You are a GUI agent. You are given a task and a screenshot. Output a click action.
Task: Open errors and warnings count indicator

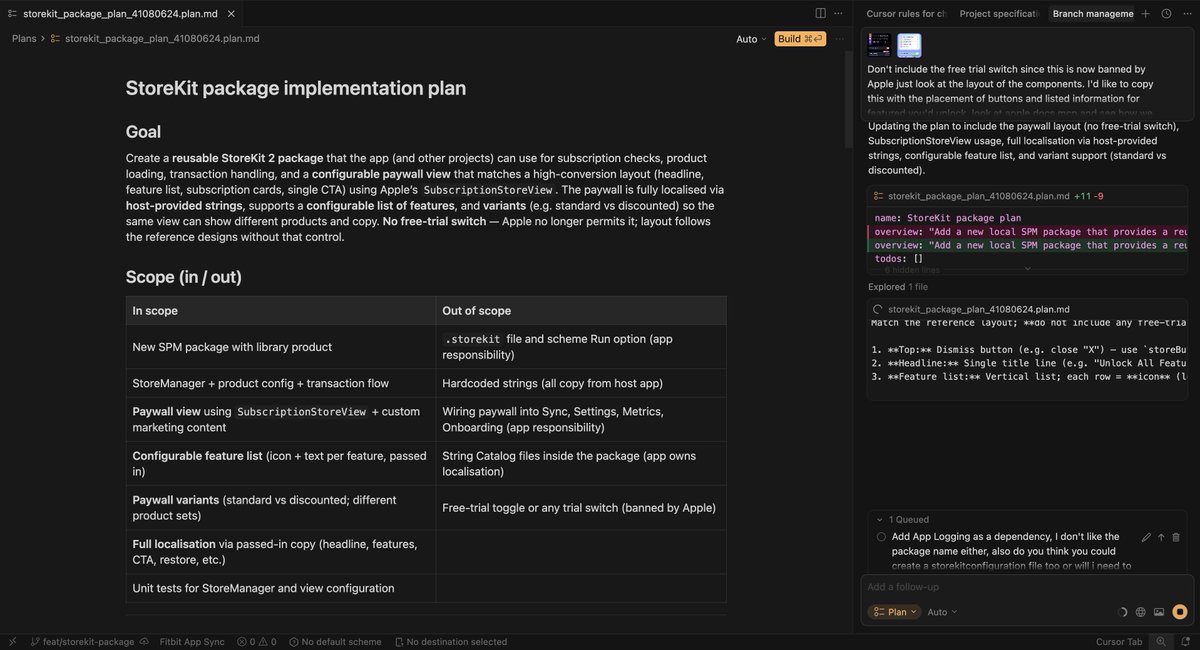[x=257, y=642]
